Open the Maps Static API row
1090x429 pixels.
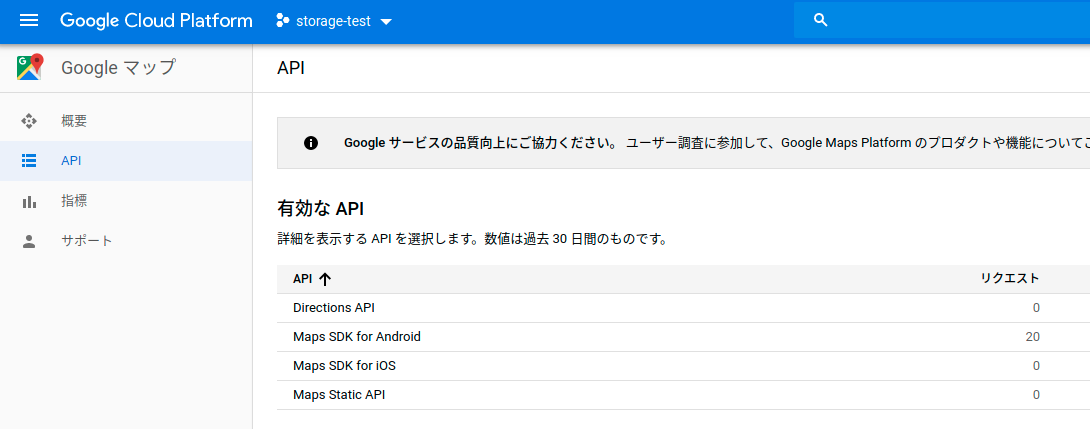(683, 395)
